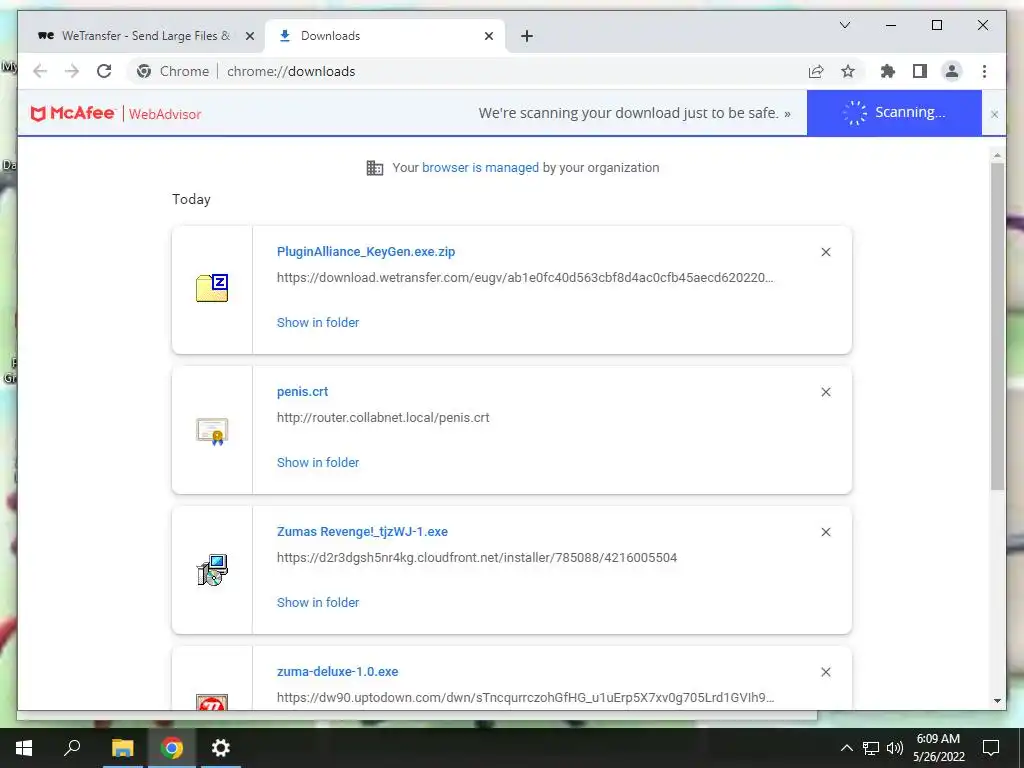The image size is (1024, 768).
Task: Open the notification center icon
Action: click(x=991, y=748)
